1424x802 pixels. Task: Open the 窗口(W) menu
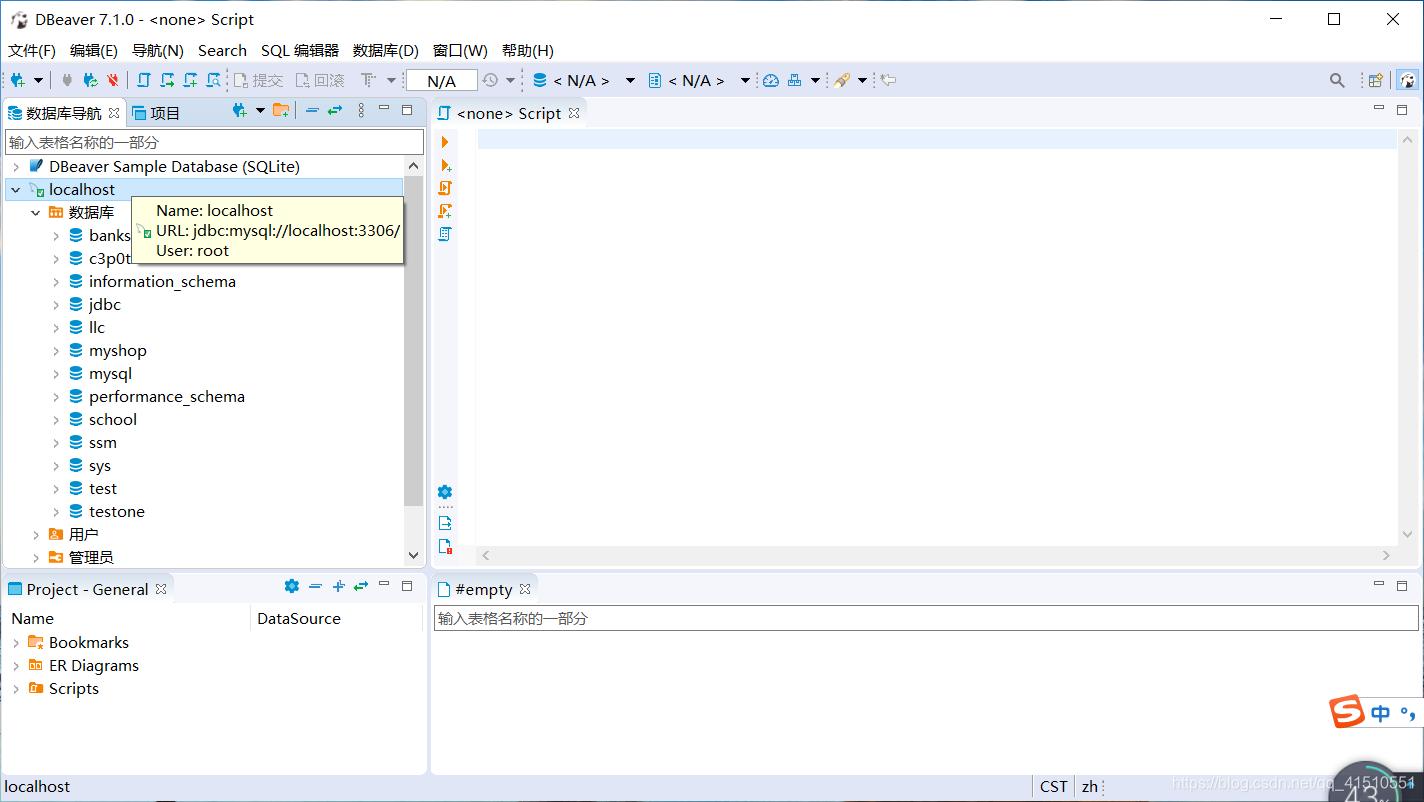(460, 50)
